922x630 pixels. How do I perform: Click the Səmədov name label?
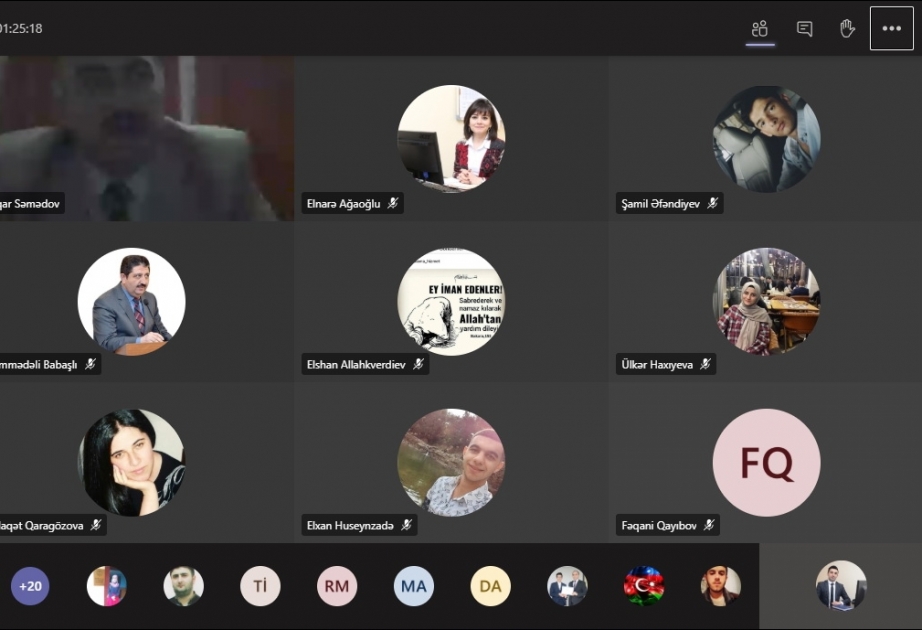click(x=30, y=204)
